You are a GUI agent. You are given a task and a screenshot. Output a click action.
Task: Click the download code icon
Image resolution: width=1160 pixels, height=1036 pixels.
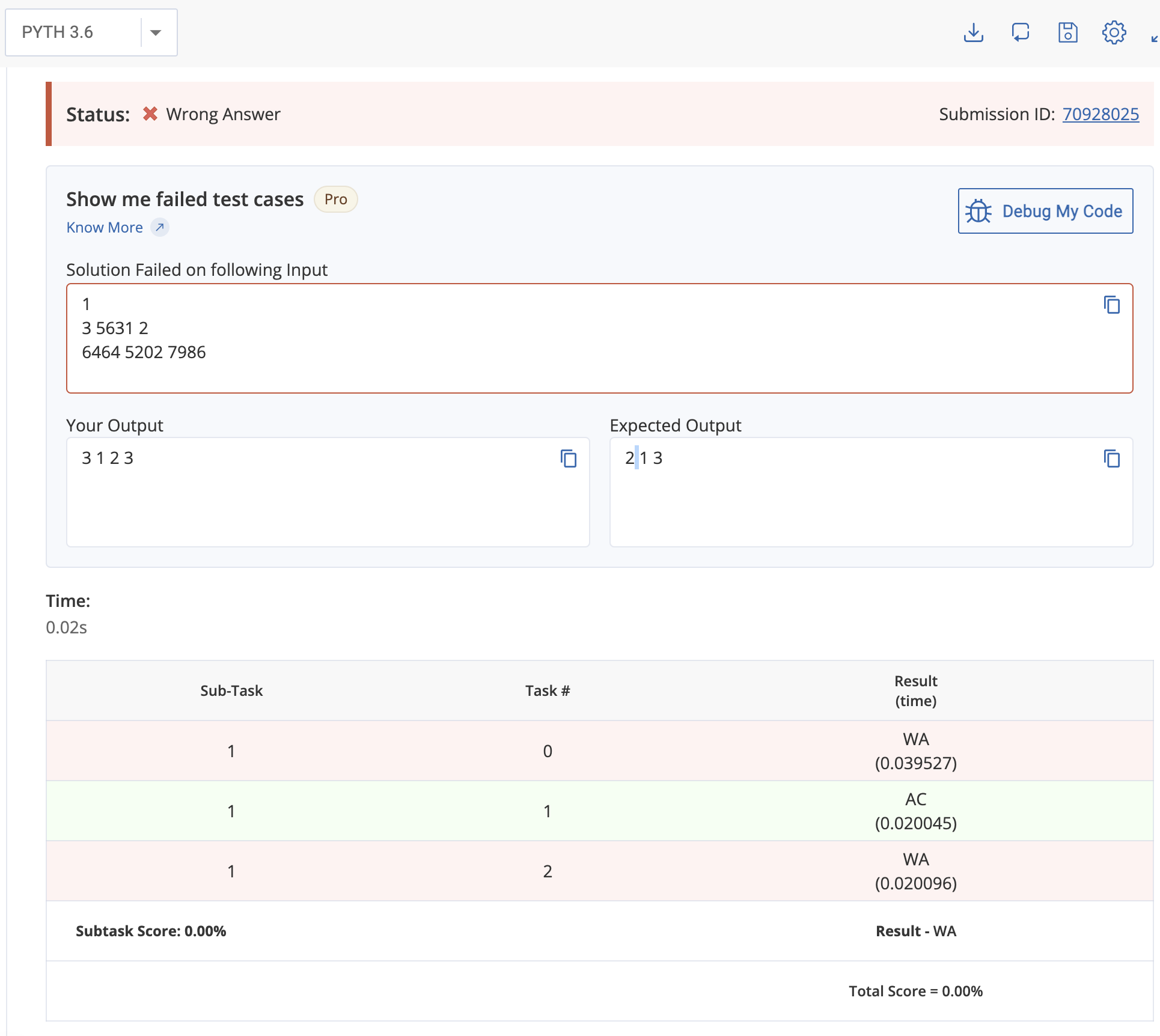click(x=973, y=32)
